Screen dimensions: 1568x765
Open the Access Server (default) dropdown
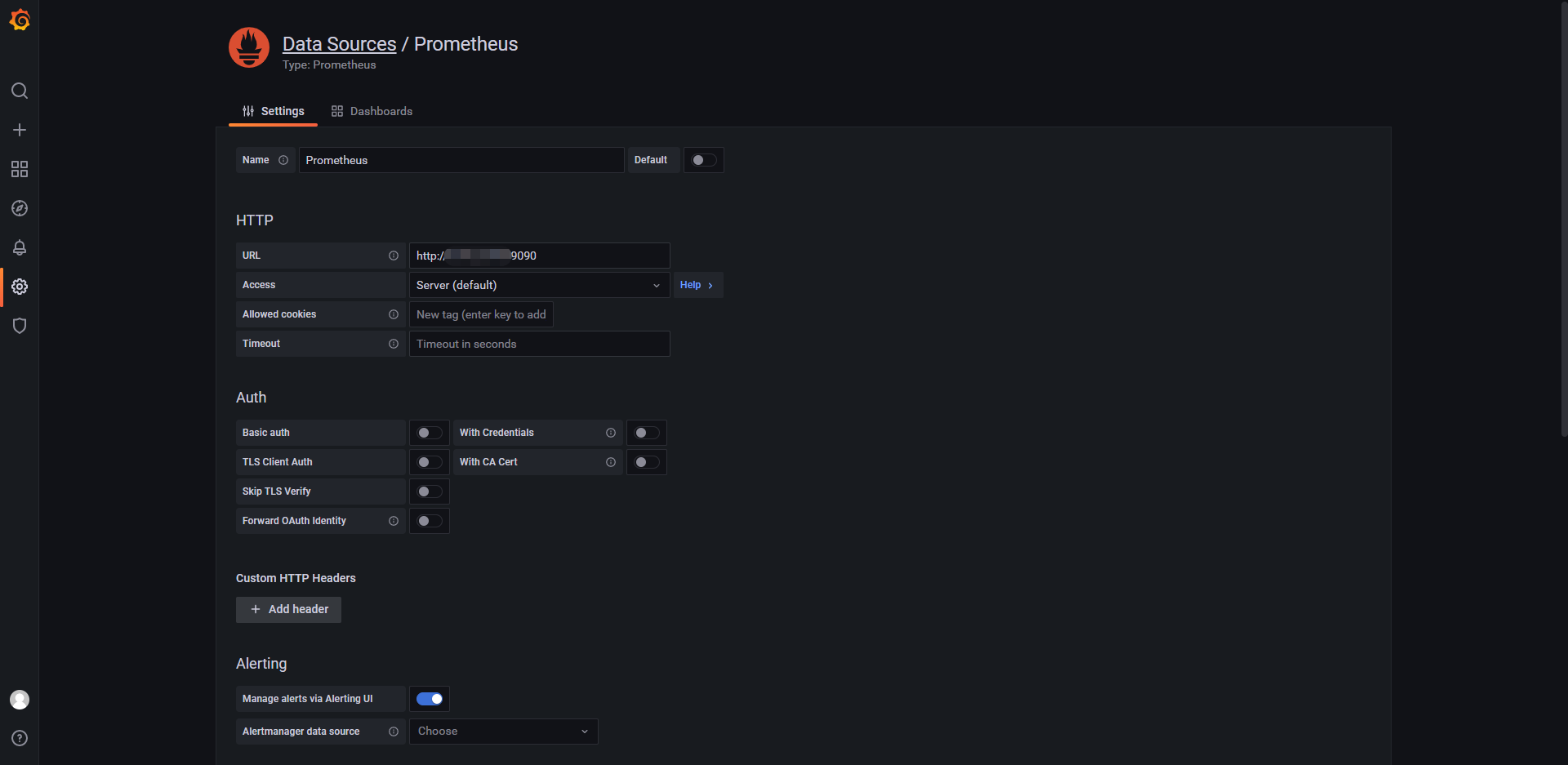coord(539,285)
